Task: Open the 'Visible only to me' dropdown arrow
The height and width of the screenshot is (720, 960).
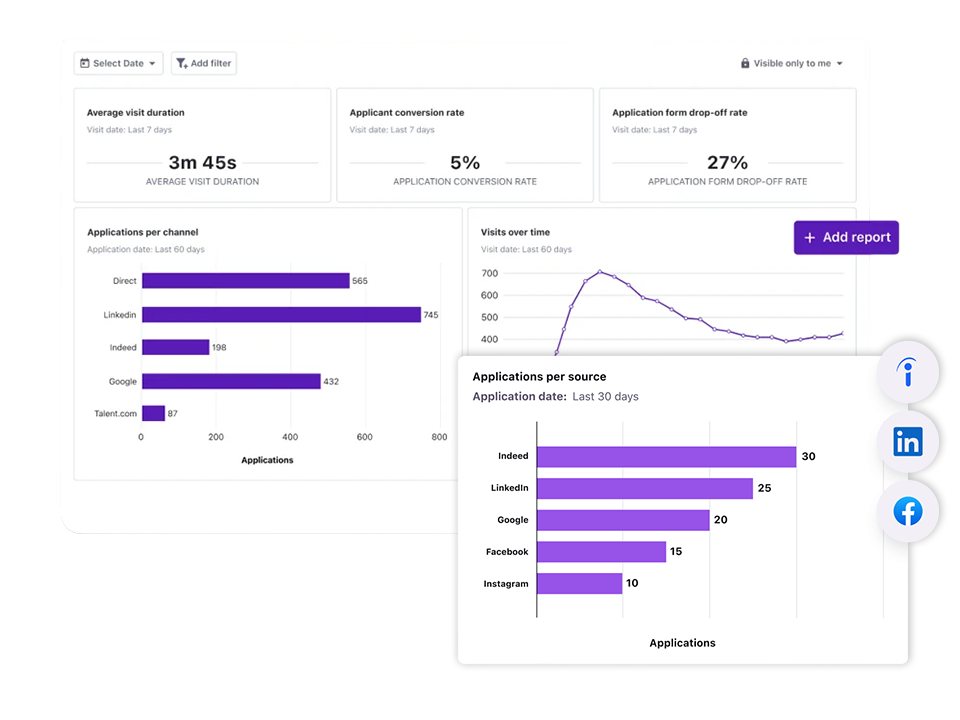Action: 840,64
